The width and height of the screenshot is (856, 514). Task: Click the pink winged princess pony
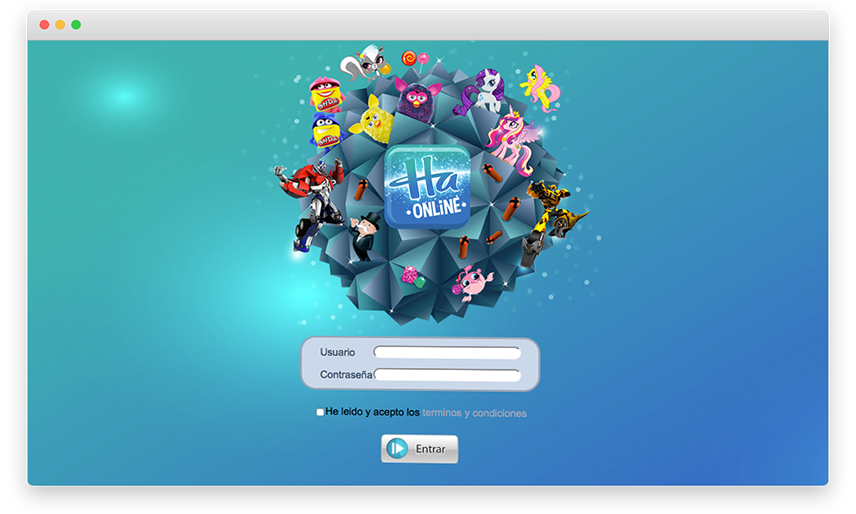(x=515, y=138)
